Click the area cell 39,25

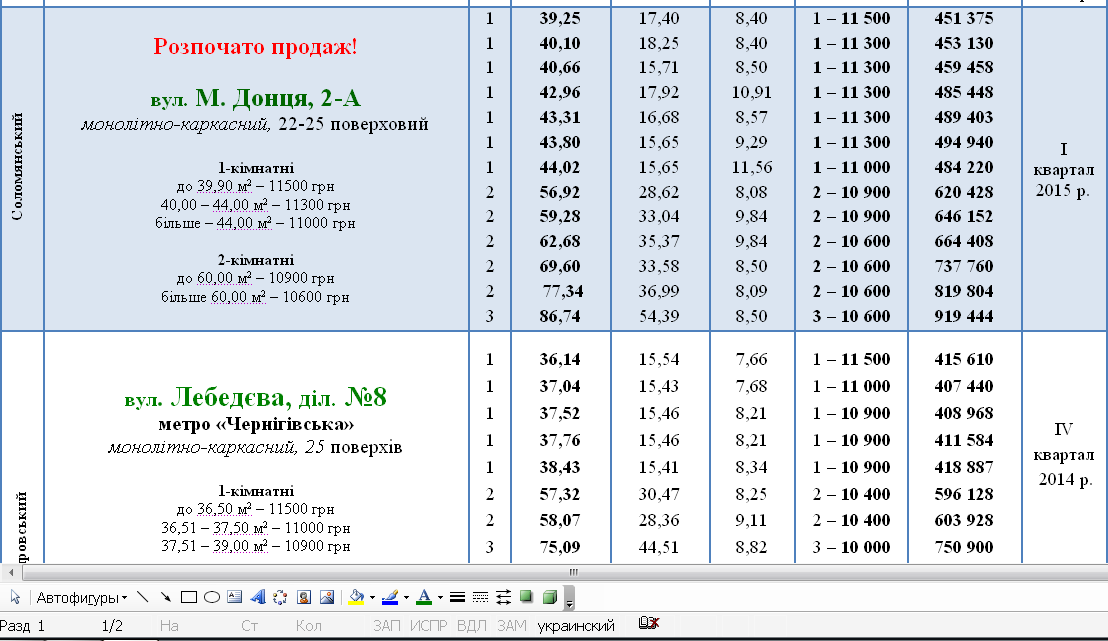[x=560, y=18]
